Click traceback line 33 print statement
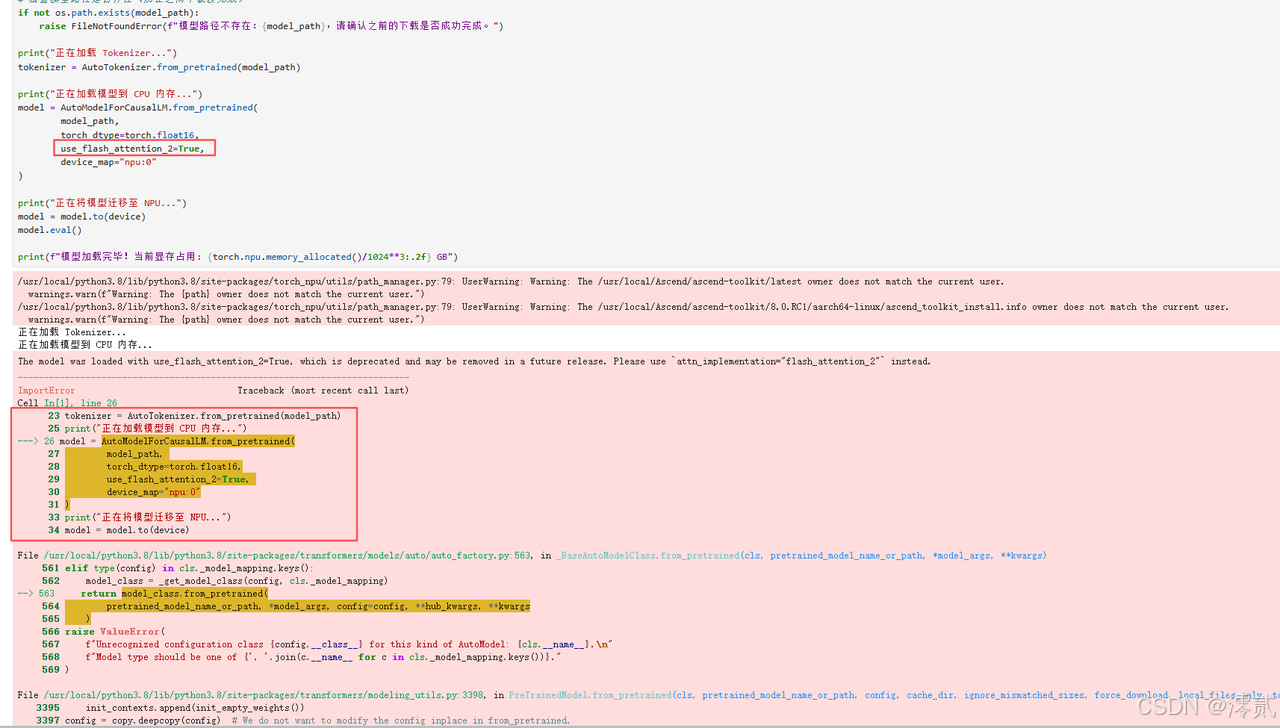Screen dimensions: 1280x728 139,517
